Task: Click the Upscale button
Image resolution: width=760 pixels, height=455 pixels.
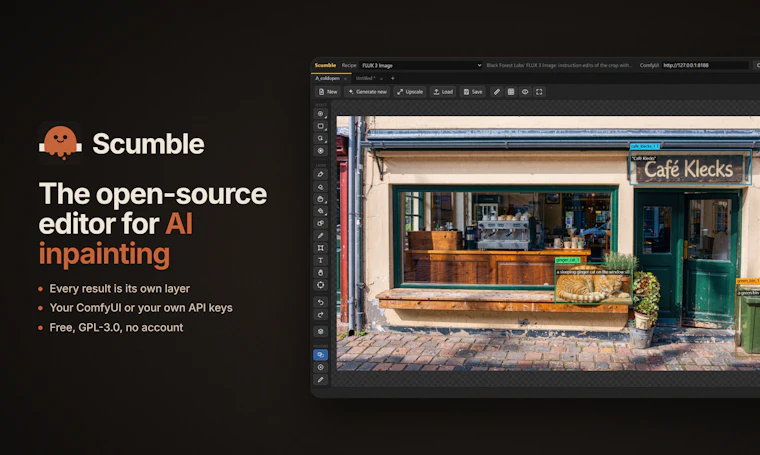Action: point(410,92)
